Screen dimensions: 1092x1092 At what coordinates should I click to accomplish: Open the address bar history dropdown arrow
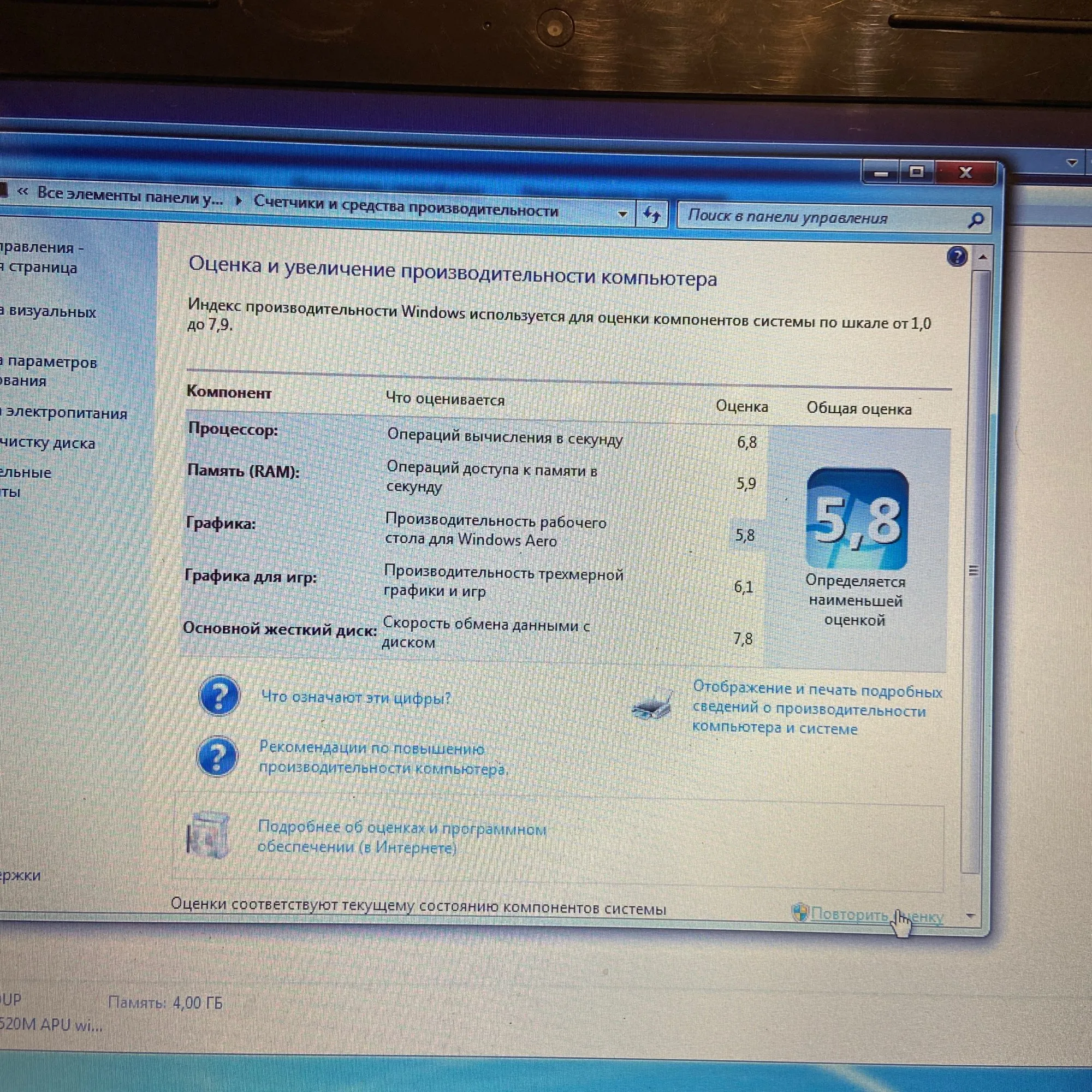pos(622,214)
